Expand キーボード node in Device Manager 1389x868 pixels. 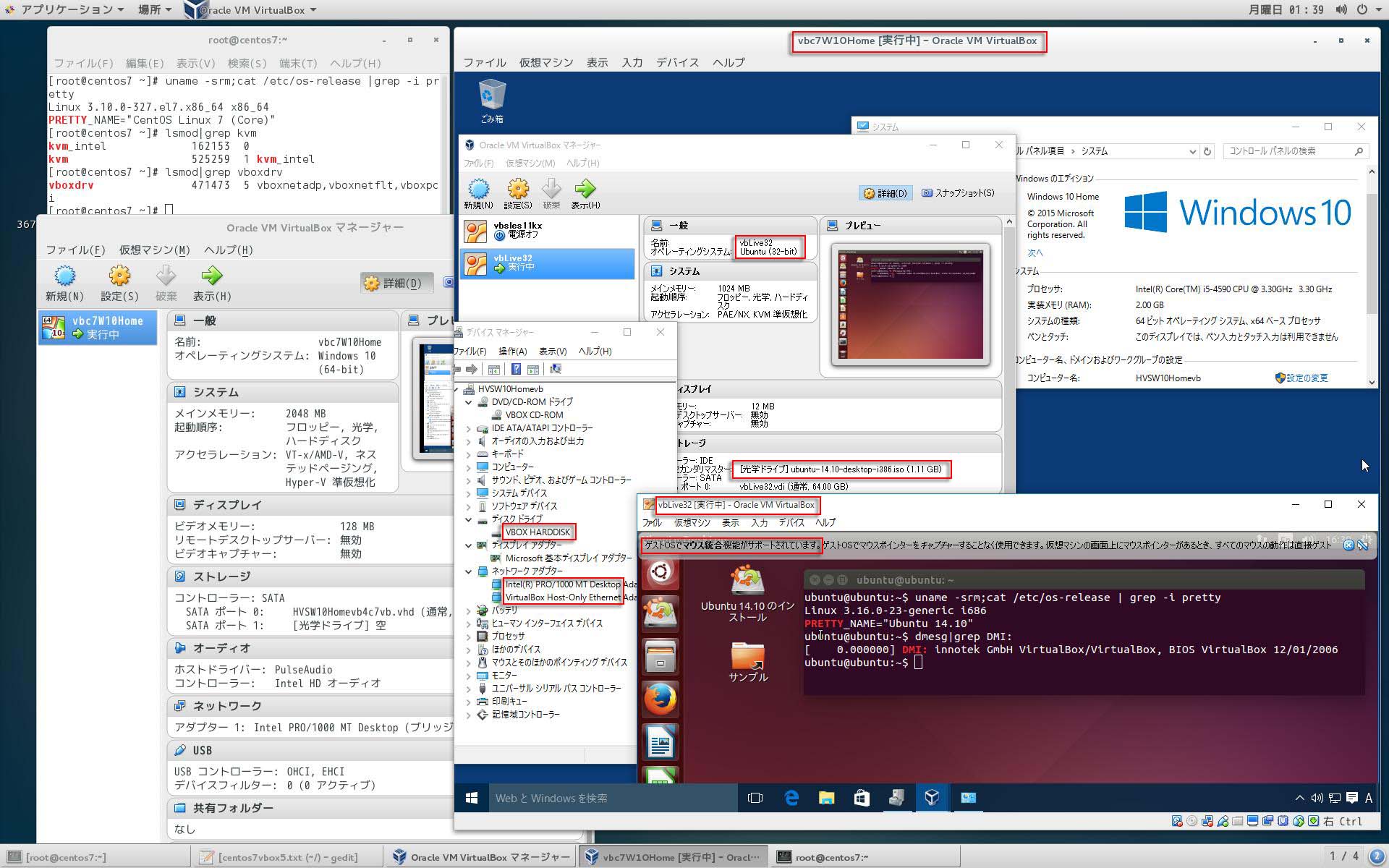468,454
